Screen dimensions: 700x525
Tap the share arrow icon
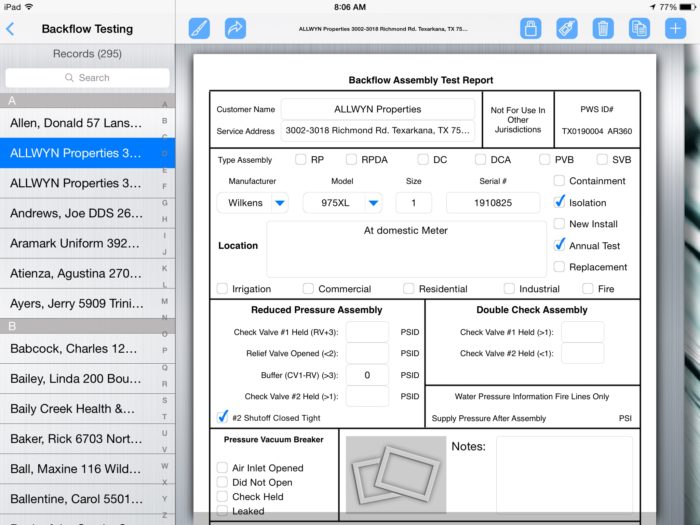[235, 29]
